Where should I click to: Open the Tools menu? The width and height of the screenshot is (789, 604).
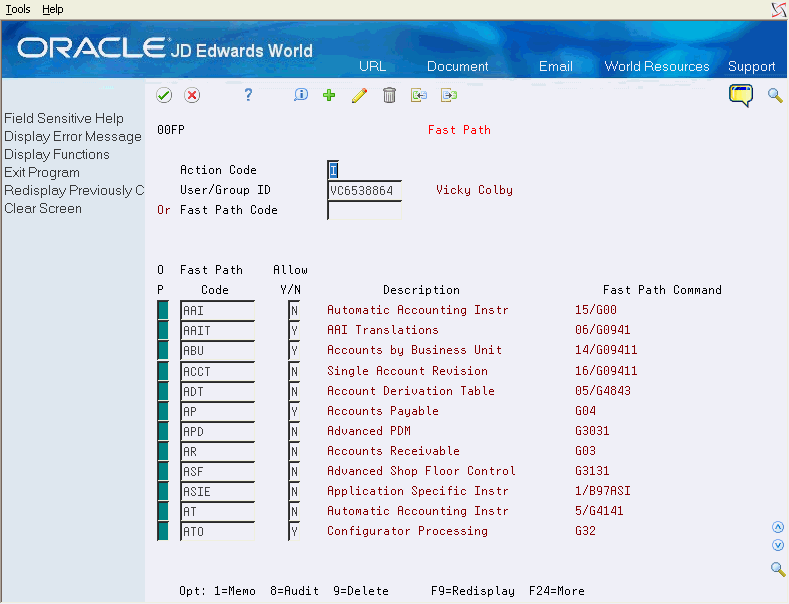click(18, 9)
